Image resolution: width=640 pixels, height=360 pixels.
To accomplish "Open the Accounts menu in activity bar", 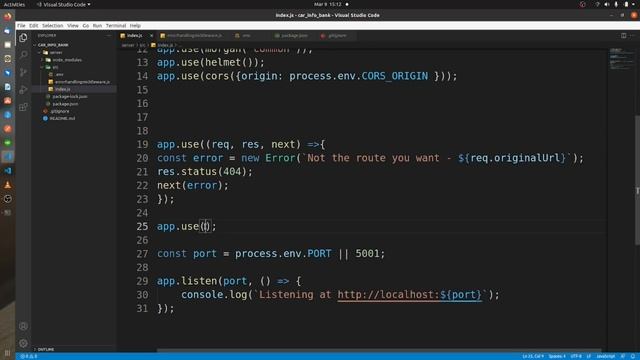I will point(23,326).
